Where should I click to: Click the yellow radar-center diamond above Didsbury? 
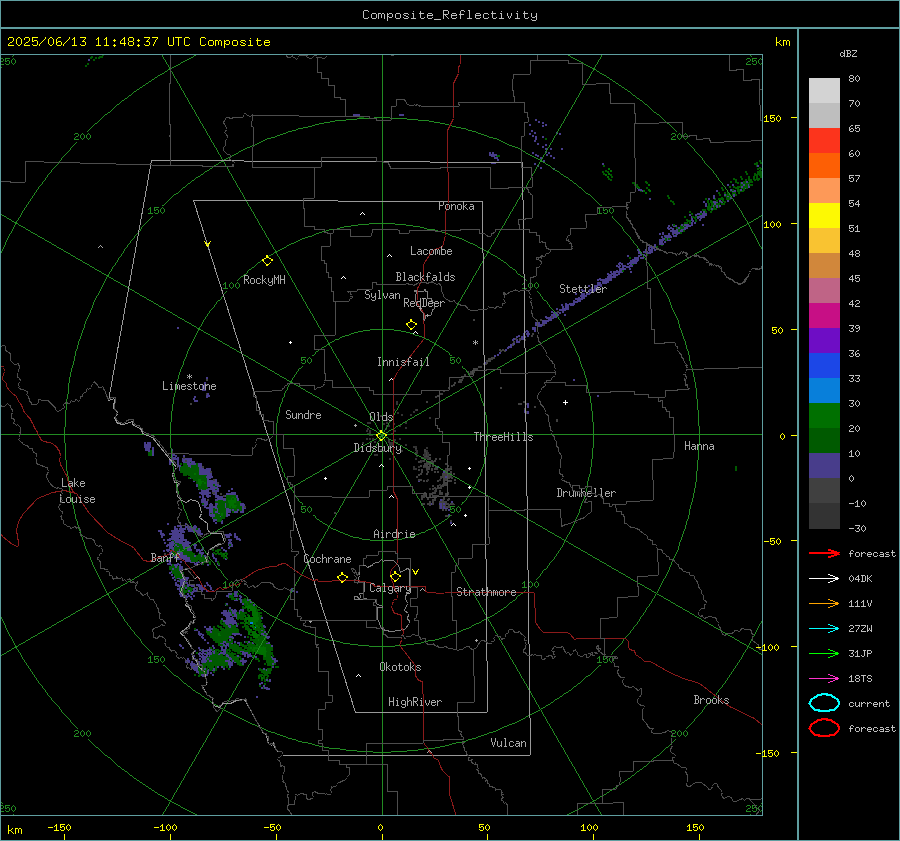click(382, 435)
